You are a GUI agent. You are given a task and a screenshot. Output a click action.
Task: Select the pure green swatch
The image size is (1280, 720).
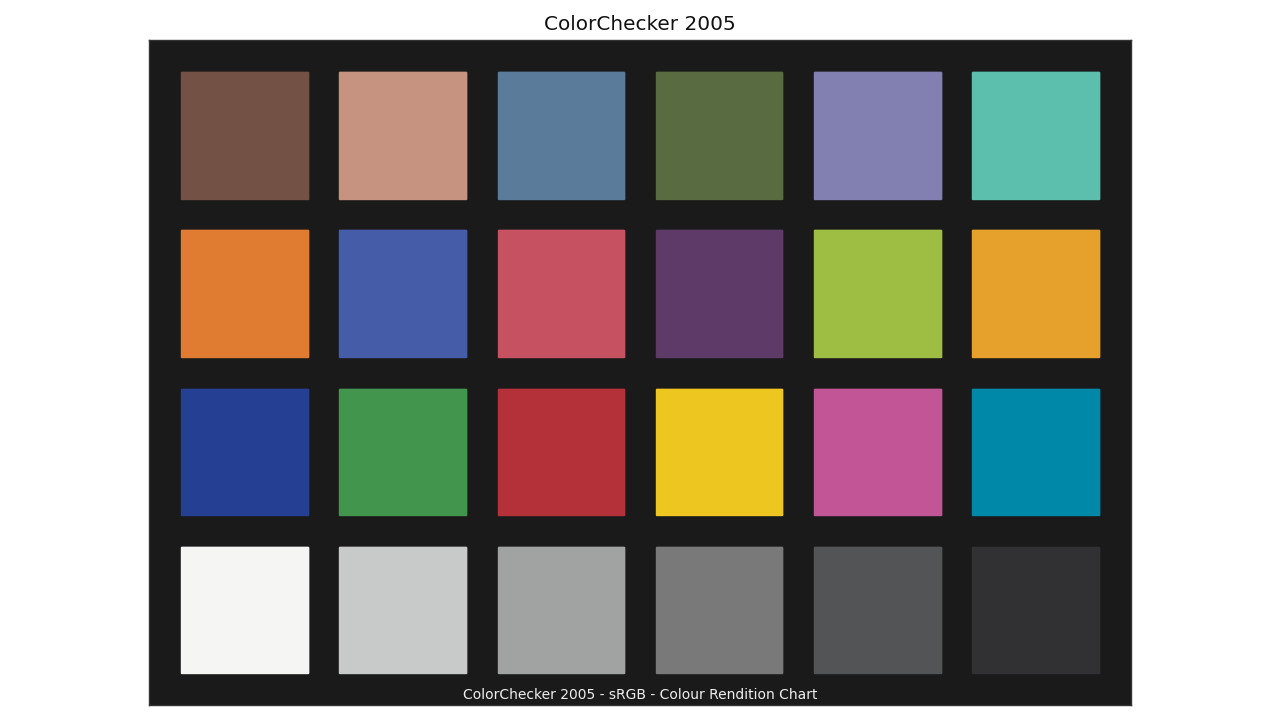pos(403,452)
